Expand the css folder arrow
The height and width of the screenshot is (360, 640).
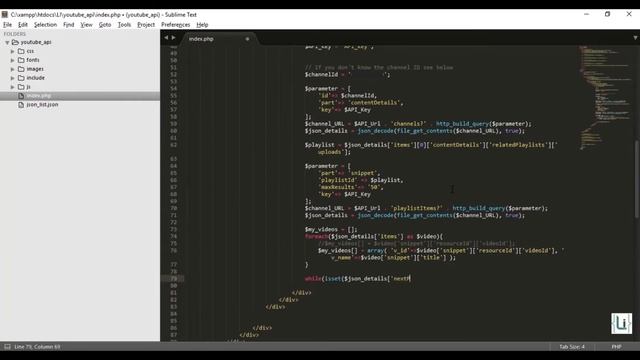[x=13, y=51]
